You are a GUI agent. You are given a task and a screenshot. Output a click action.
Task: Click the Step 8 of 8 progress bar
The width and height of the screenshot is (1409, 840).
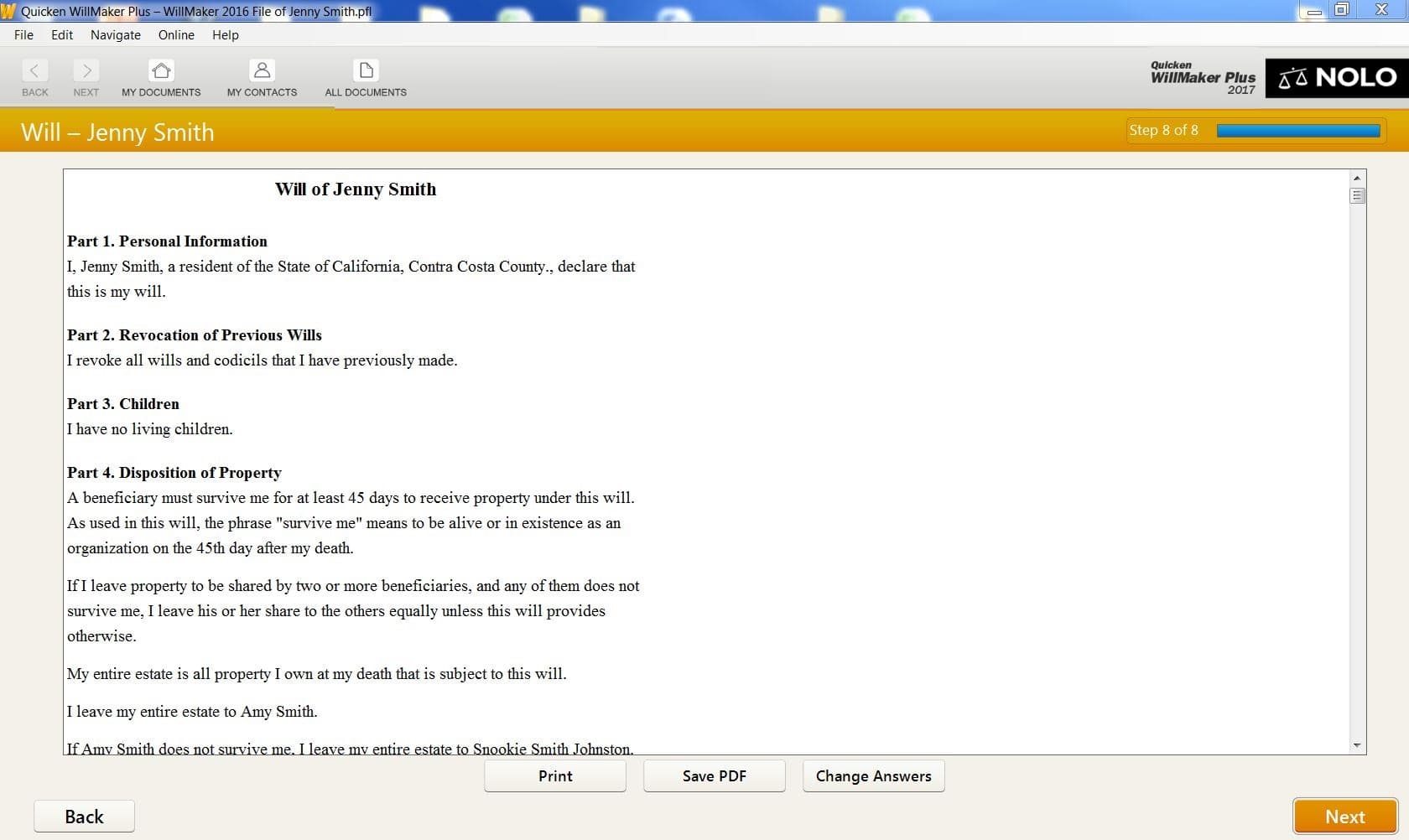click(x=1297, y=131)
